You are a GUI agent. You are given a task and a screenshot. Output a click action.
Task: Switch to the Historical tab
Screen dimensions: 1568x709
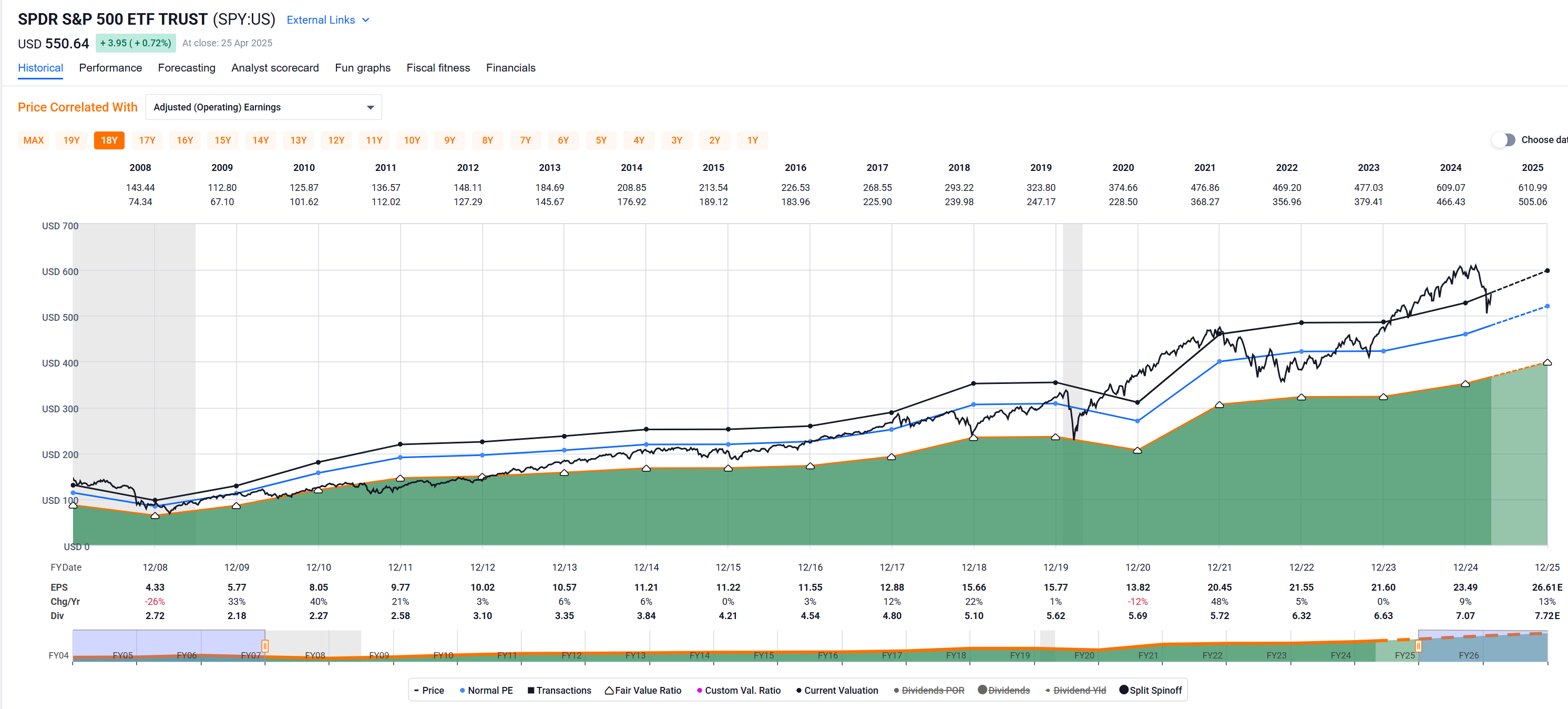tap(40, 68)
